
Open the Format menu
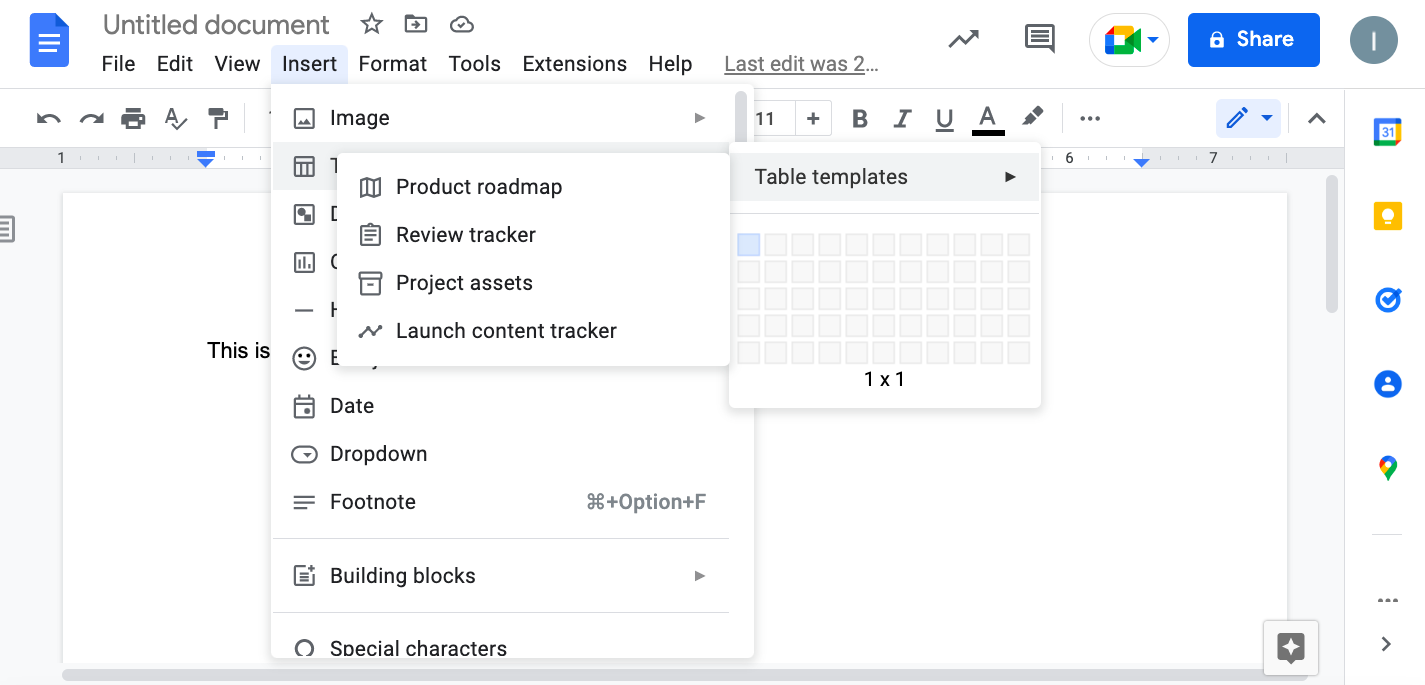point(392,63)
